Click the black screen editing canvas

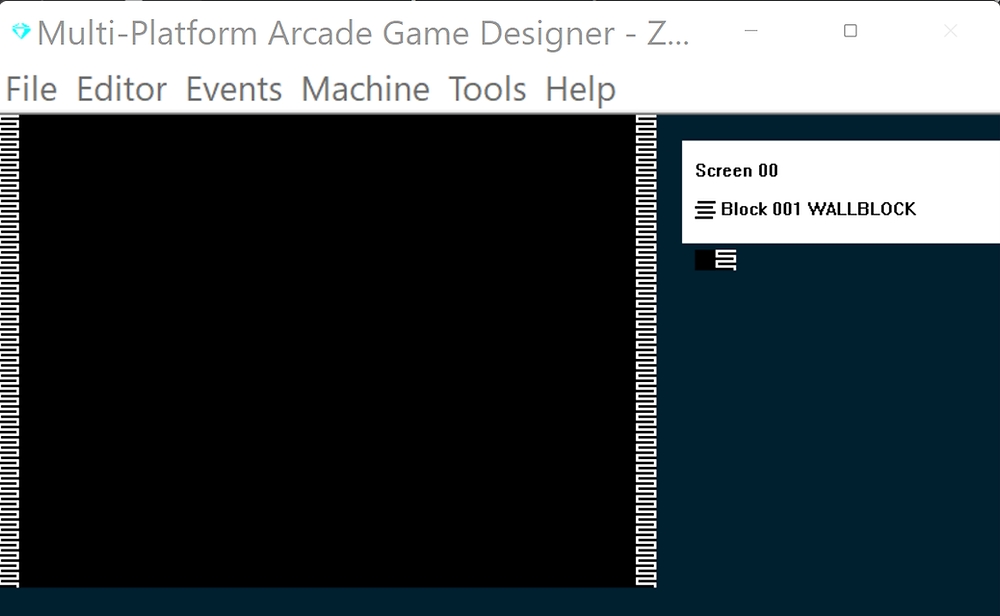(x=328, y=351)
